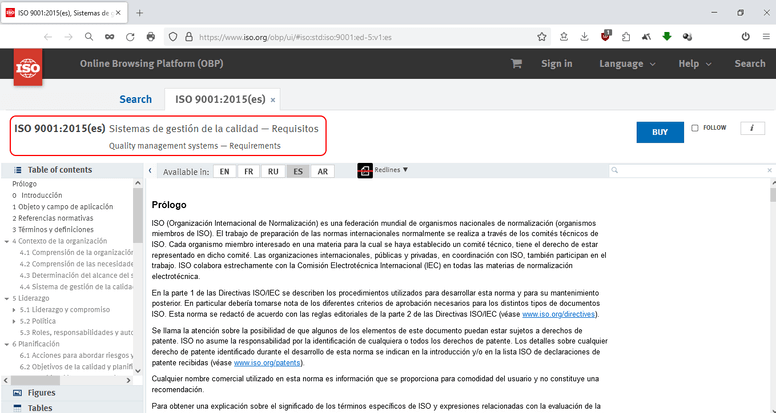The image size is (776, 413).
Task: Open 0 Introducción in contents
Action: 37,195
